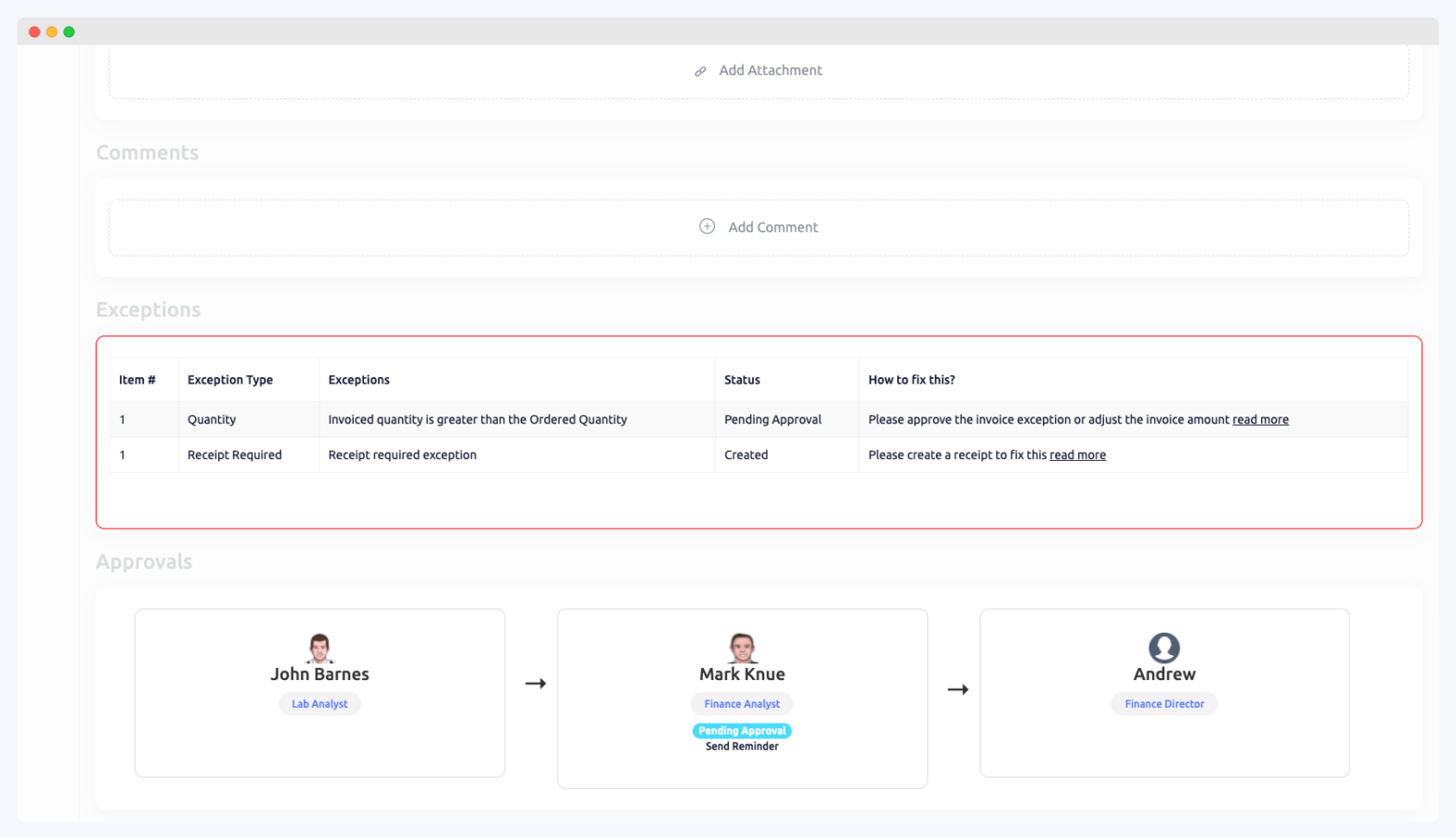The image size is (1456, 838).
Task: Open read more link for Quantity exception
Action: click(x=1260, y=420)
